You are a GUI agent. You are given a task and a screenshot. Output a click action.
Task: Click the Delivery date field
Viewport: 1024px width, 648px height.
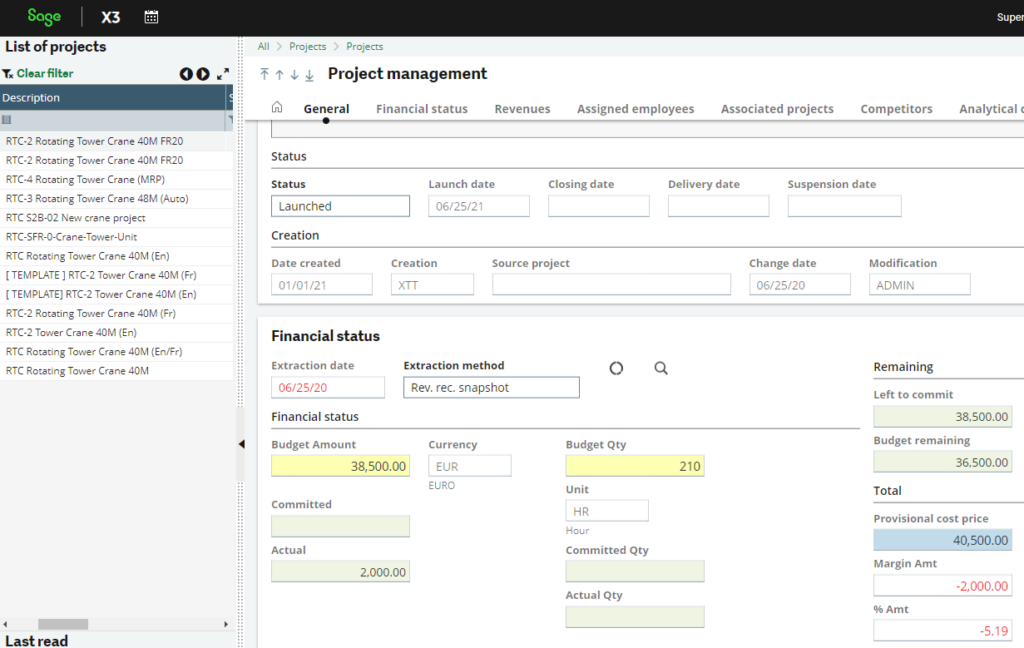click(x=718, y=206)
